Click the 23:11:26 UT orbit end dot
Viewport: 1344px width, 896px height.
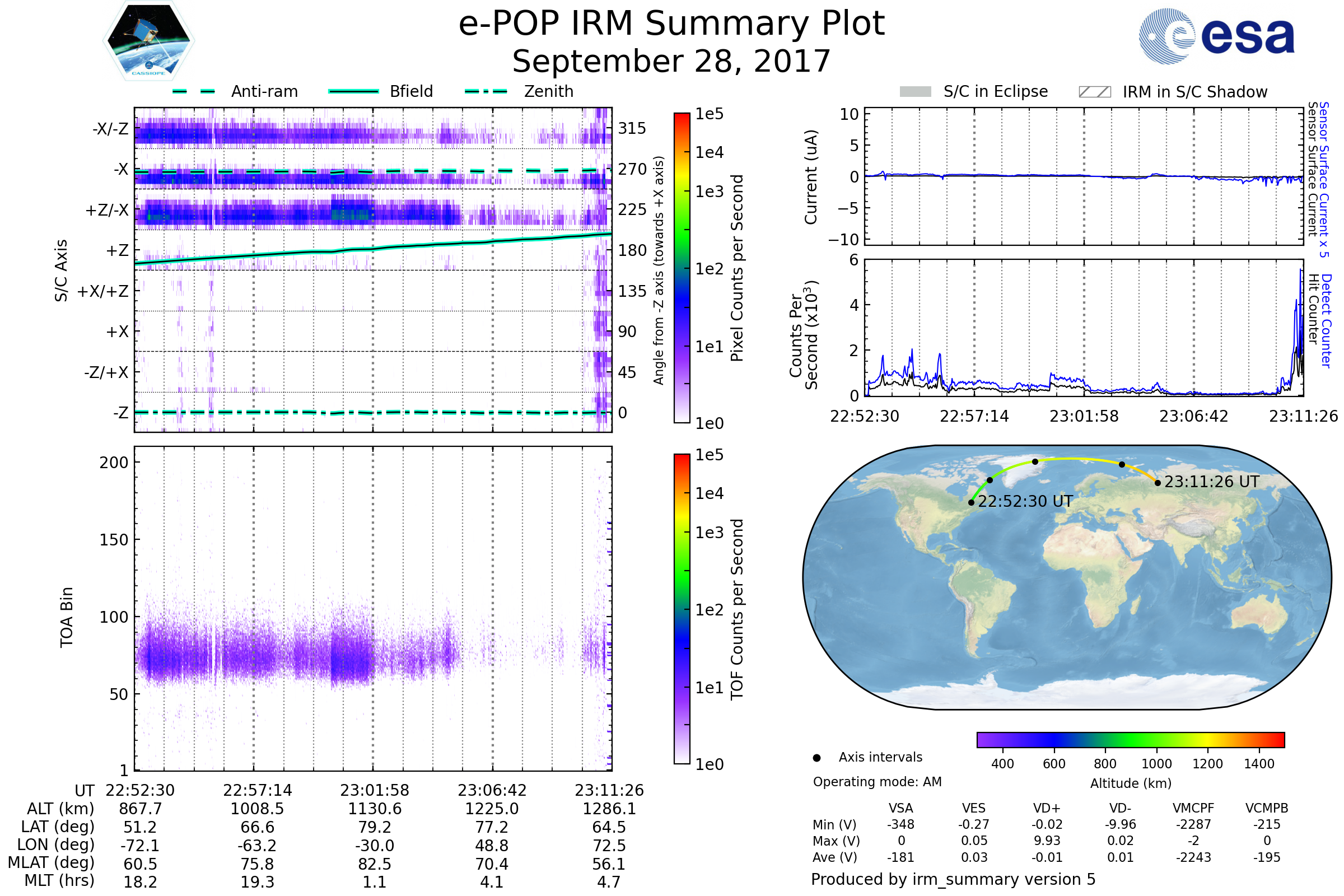(1158, 483)
